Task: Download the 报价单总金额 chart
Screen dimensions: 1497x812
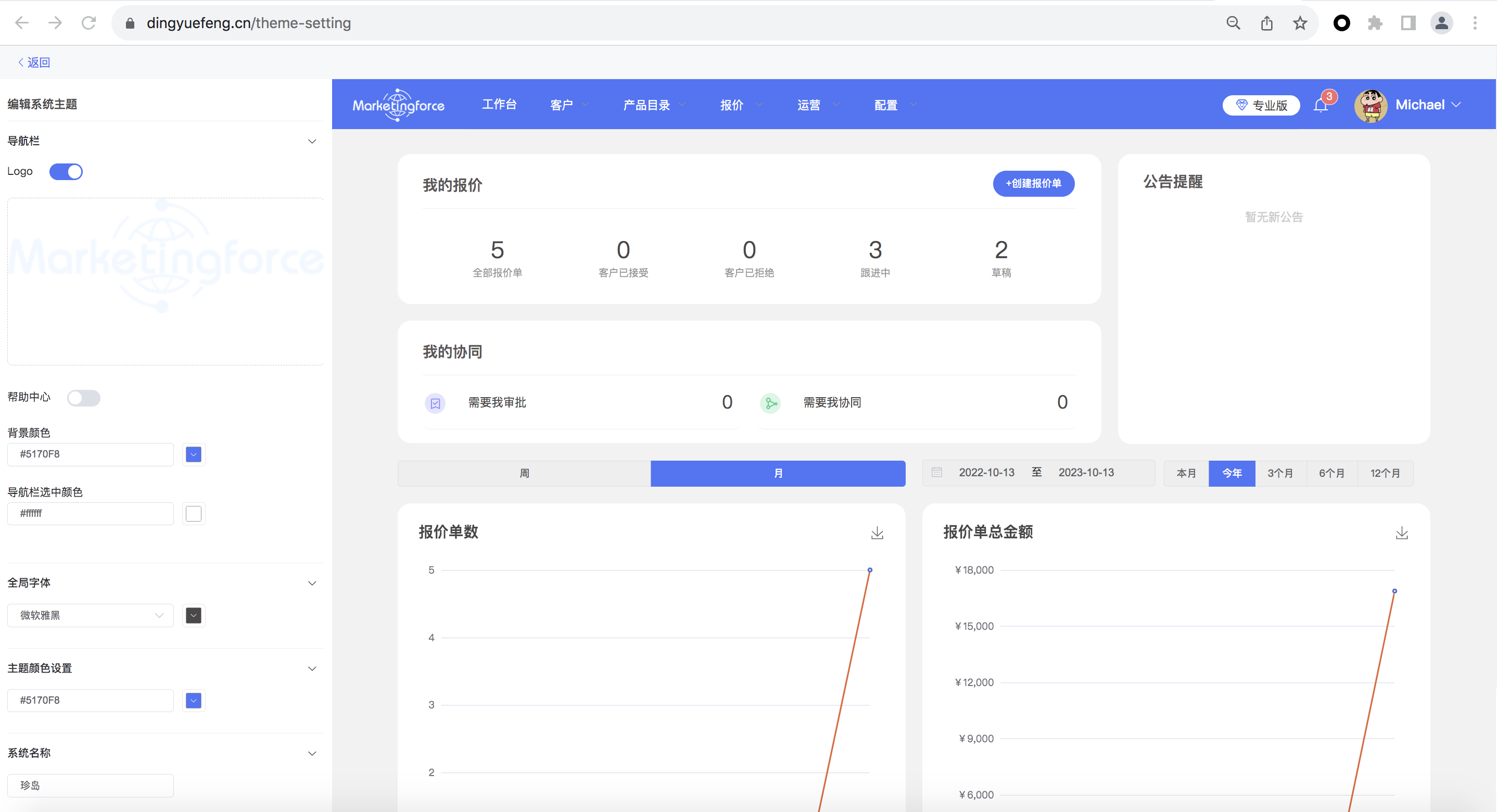Action: (x=1401, y=532)
